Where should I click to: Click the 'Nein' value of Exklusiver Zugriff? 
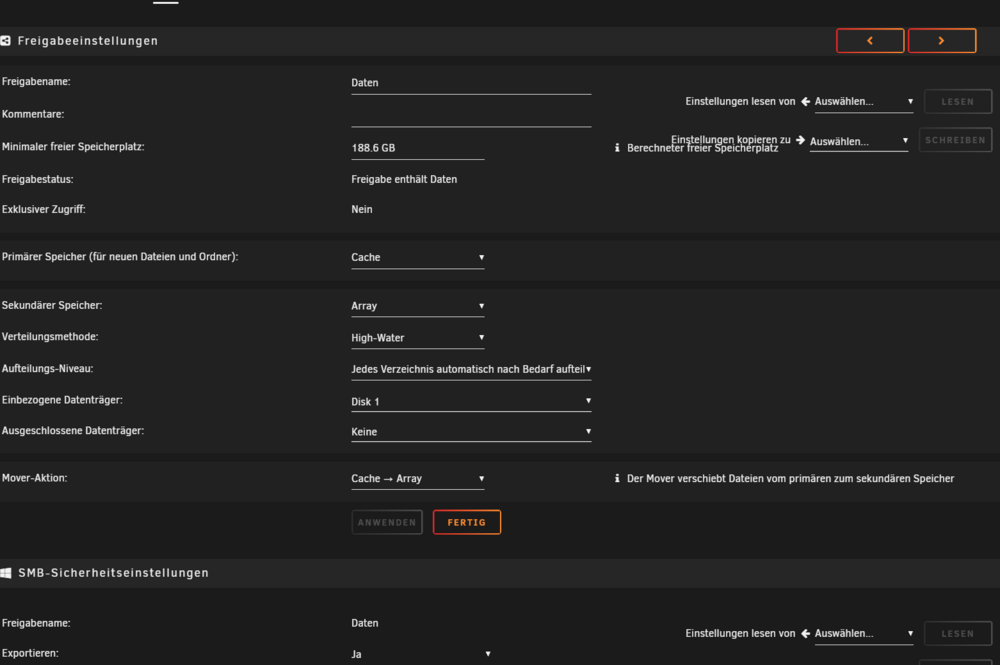[x=362, y=209]
